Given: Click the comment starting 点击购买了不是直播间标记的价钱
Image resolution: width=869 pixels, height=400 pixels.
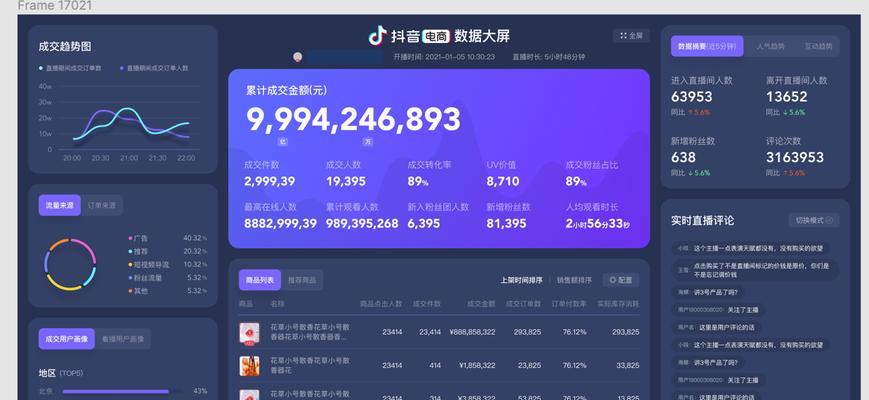Looking at the screenshot, I should tap(756, 270).
